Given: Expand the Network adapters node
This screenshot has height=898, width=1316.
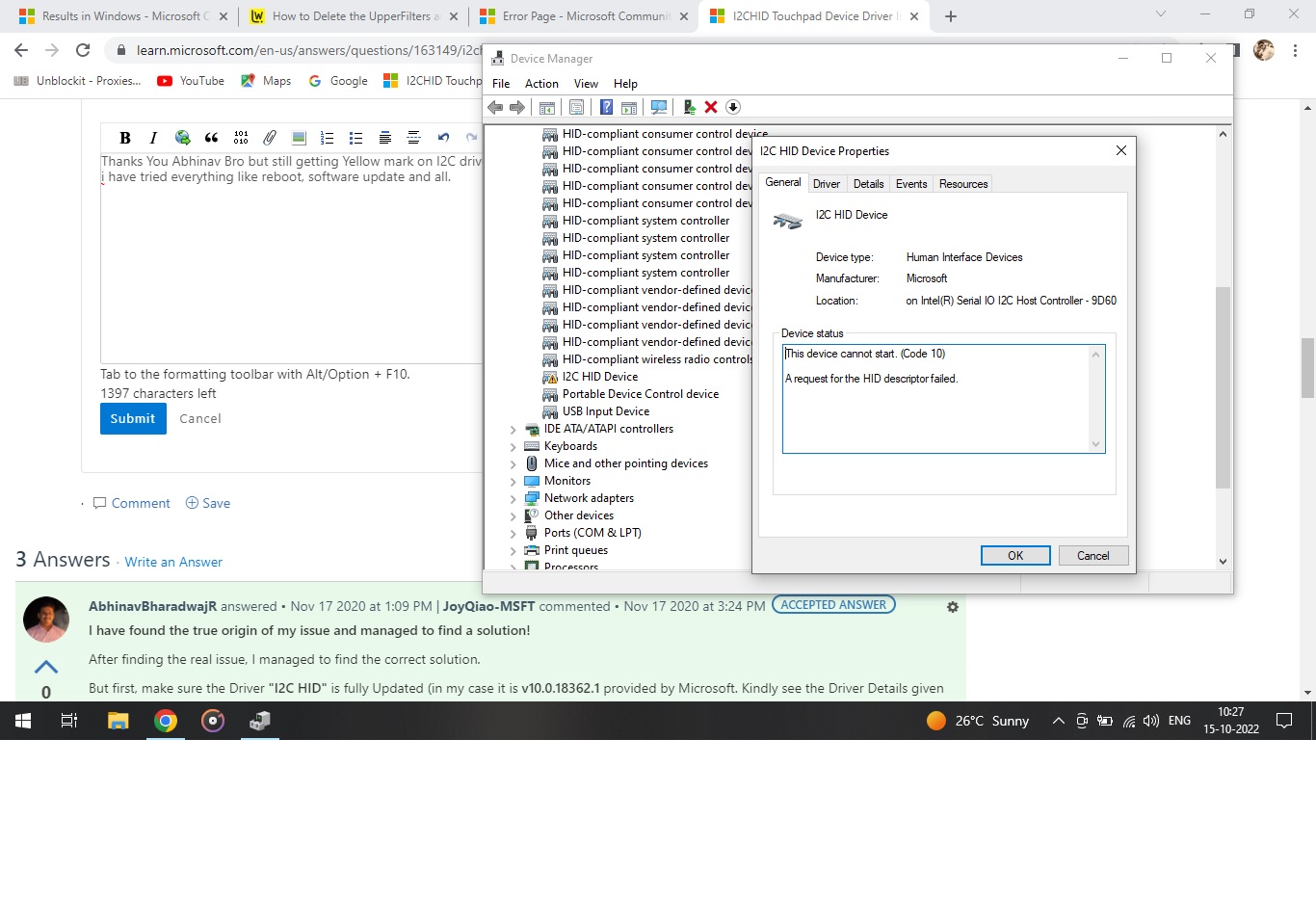Looking at the screenshot, I should point(513,499).
